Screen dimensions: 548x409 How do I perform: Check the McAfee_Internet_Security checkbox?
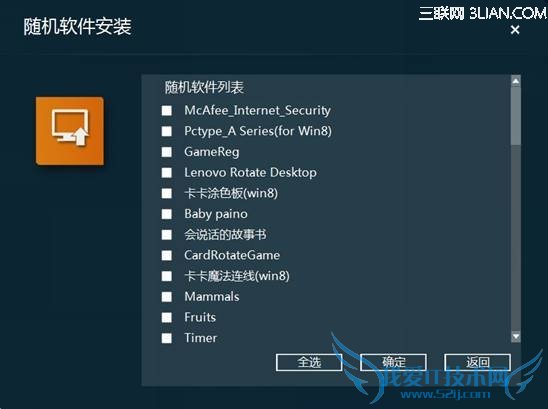167,111
